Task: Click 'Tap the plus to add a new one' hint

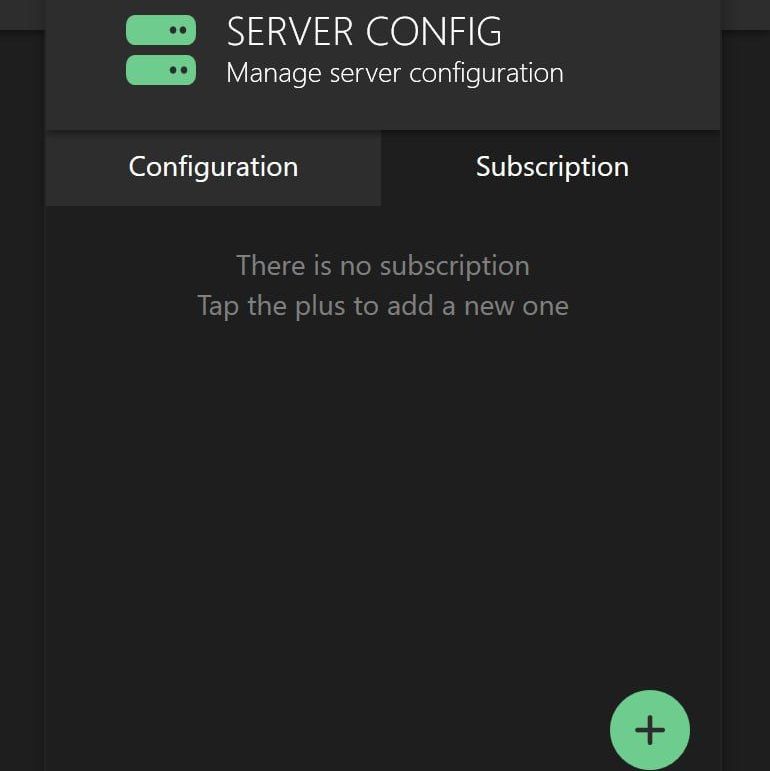Action: coord(383,306)
